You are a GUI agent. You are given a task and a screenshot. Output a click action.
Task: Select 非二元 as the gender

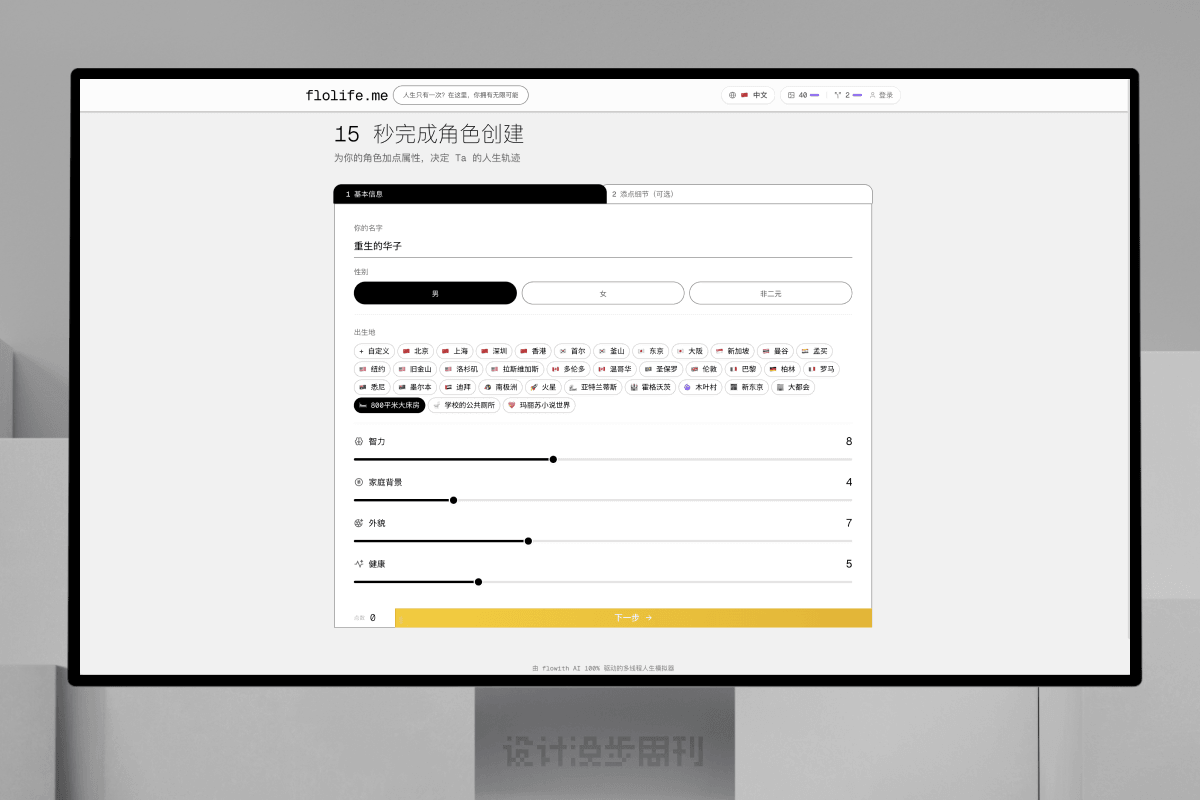(770, 293)
